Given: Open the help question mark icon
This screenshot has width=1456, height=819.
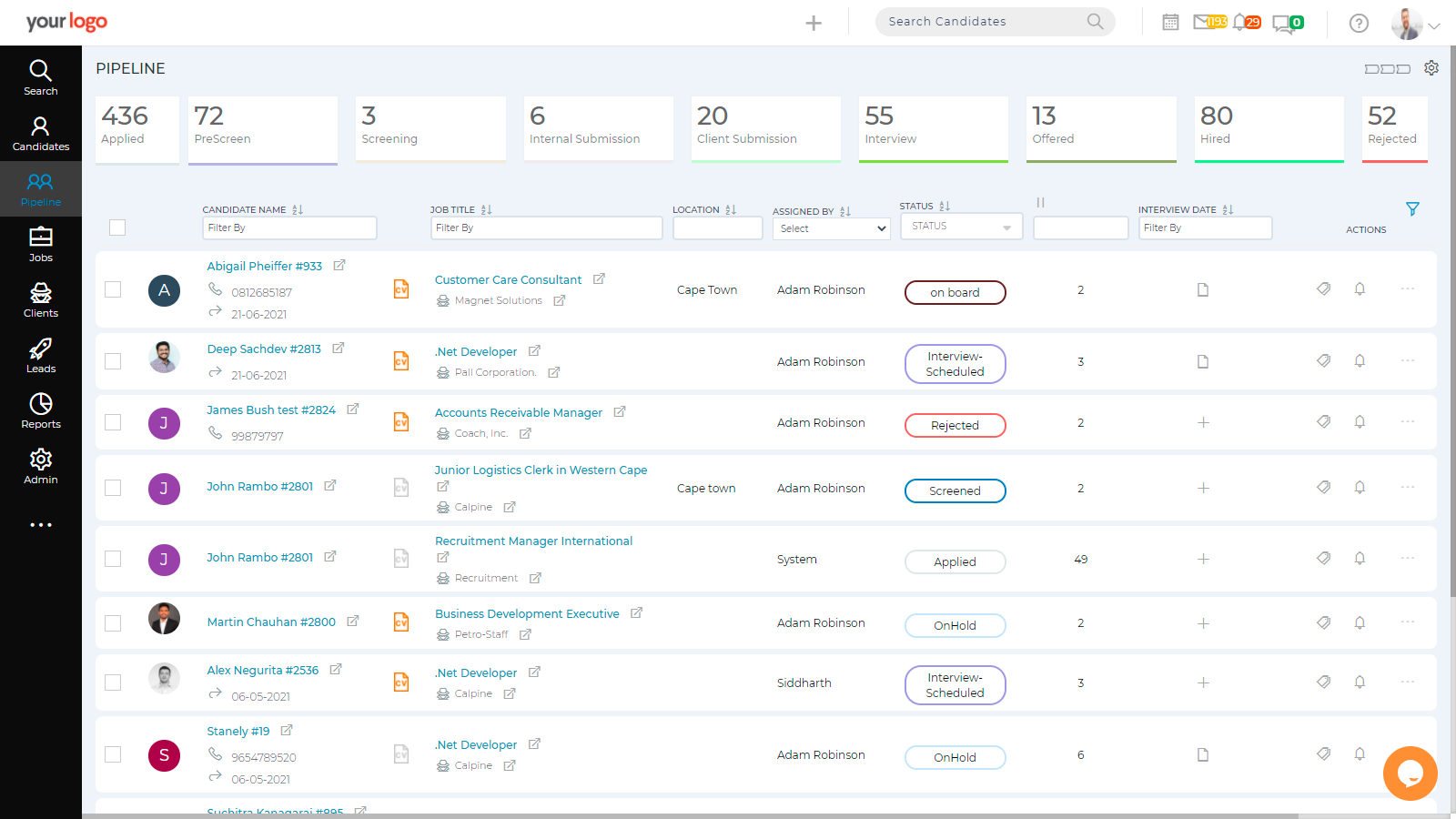Looking at the screenshot, I should [1359, 23].
